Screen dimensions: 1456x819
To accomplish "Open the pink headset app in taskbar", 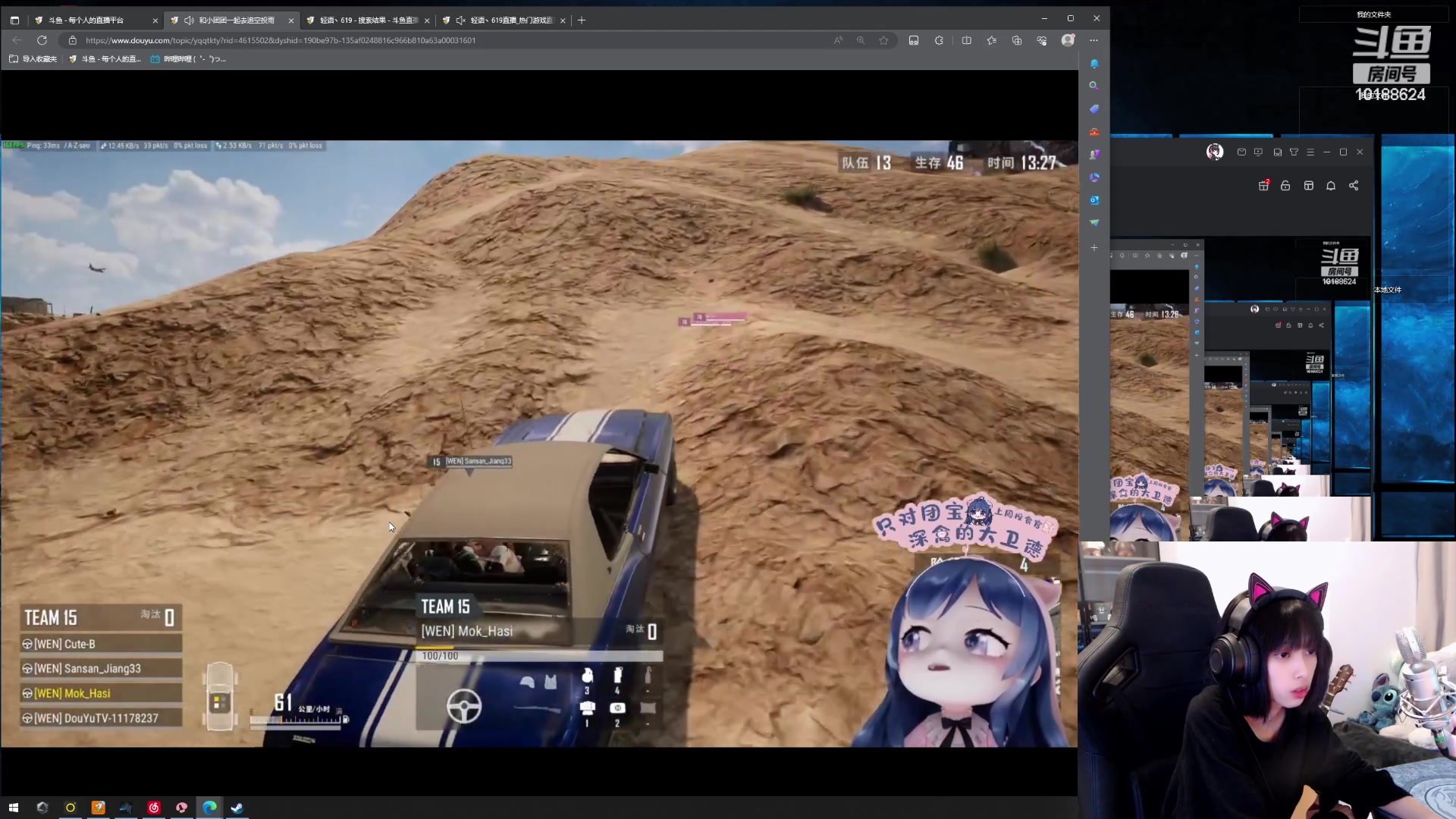I will (182, 808).
